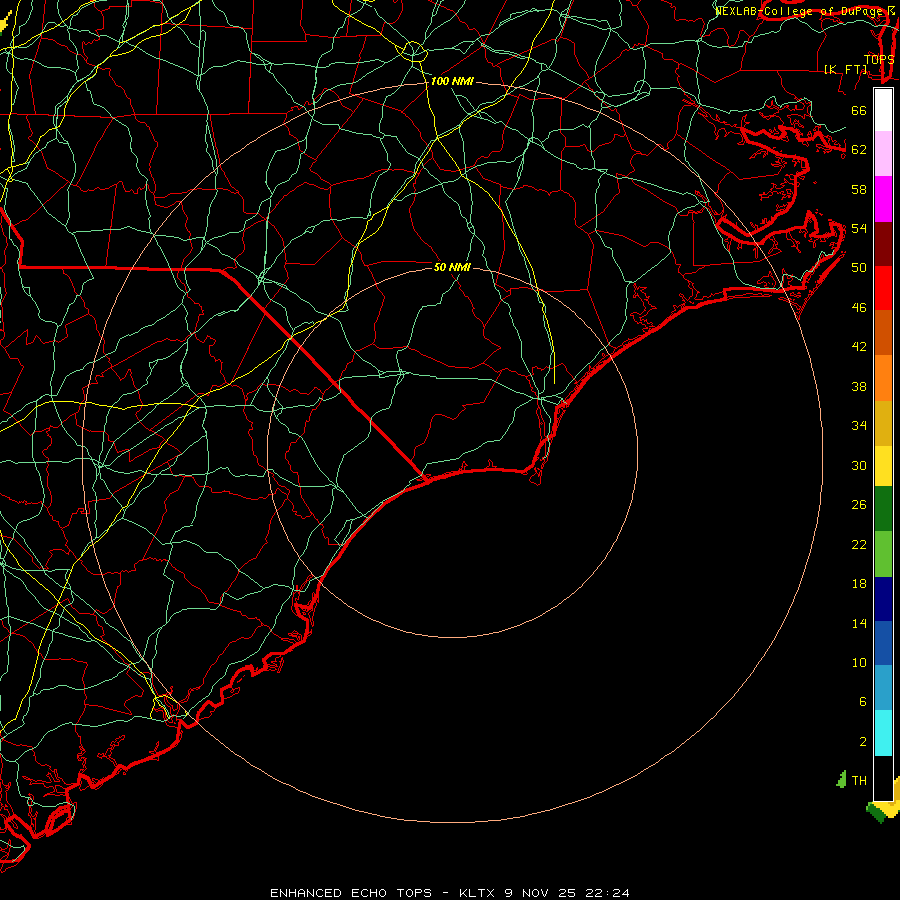
Task: Click the magenta legend swatch
Action: pos(883,199)
